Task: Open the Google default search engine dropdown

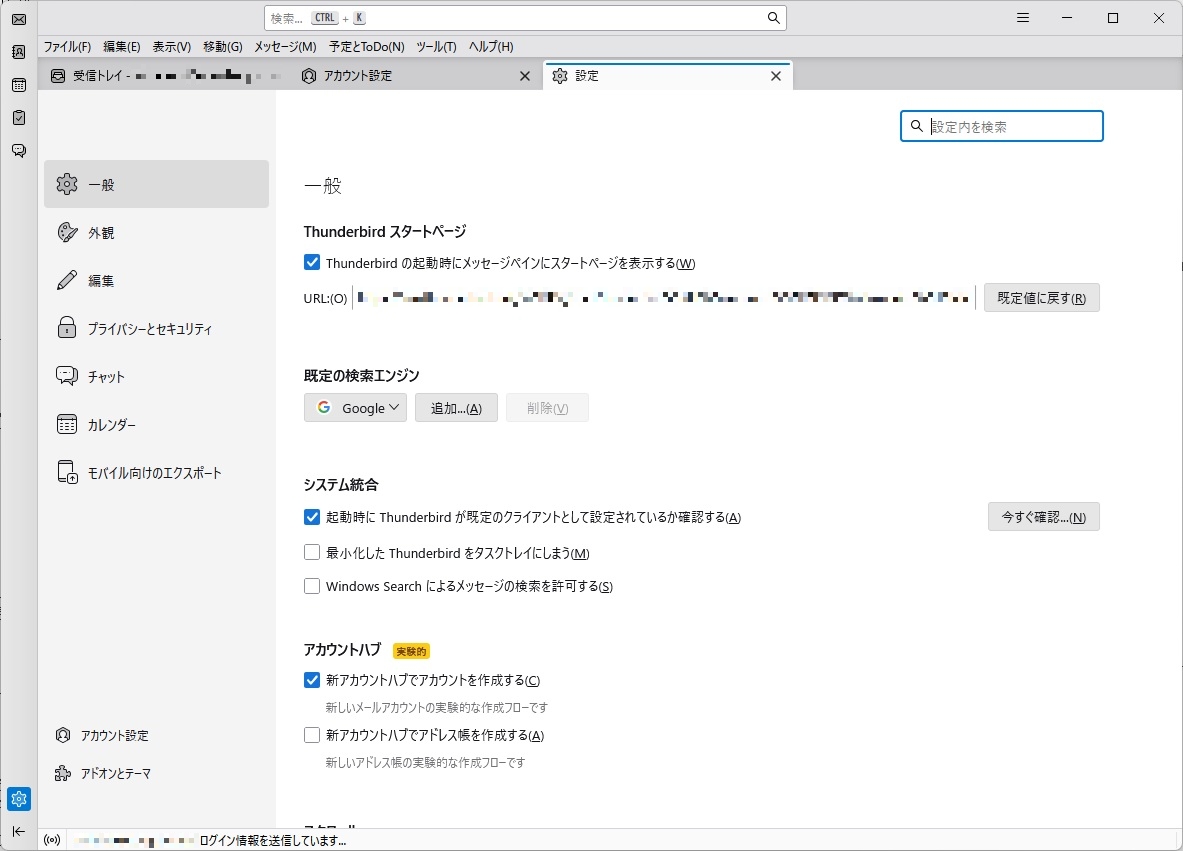Action: point(355,408)
